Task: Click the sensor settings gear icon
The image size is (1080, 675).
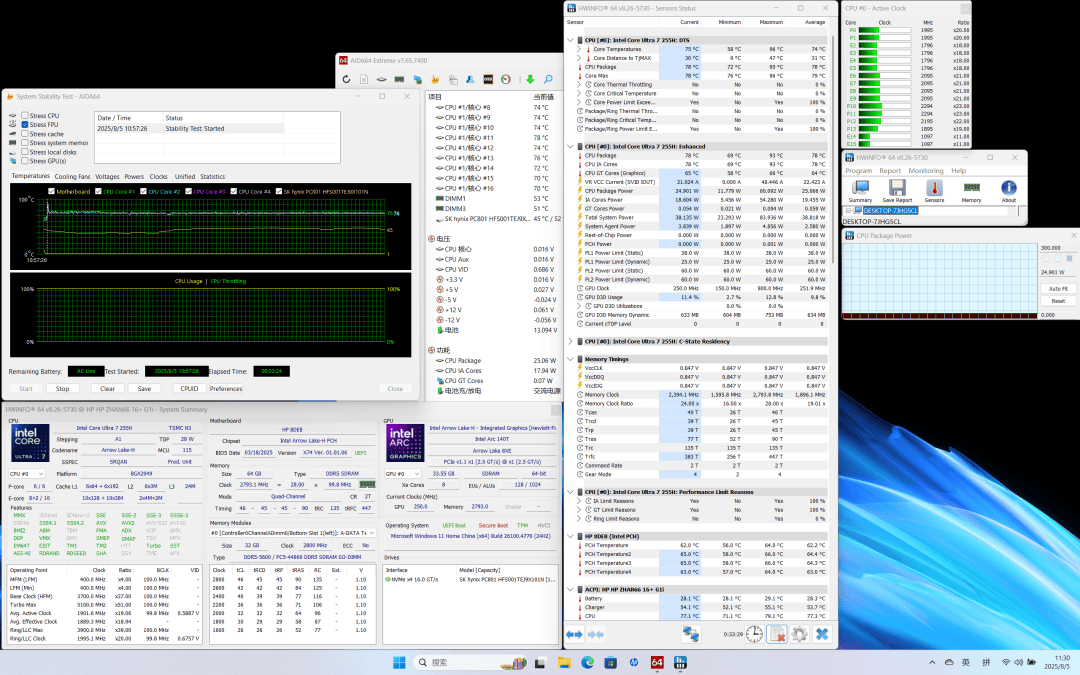Action: coord(799,634)
